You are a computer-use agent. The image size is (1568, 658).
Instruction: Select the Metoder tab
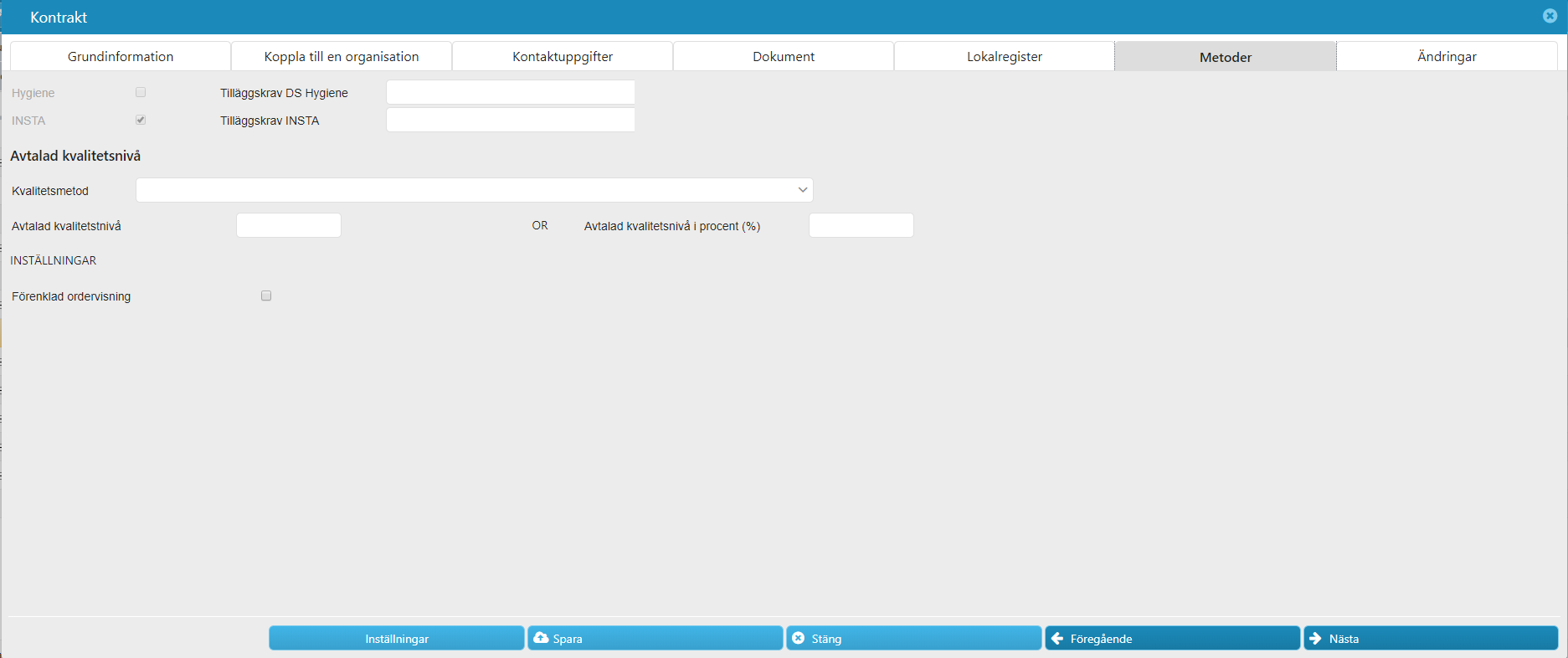[1226, 56]
